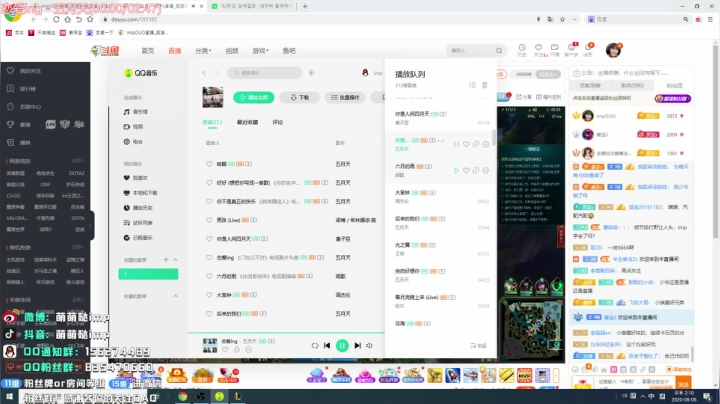Share 六月的雨 link icon in queue
720x404 pixels.
tap(476, 170)
